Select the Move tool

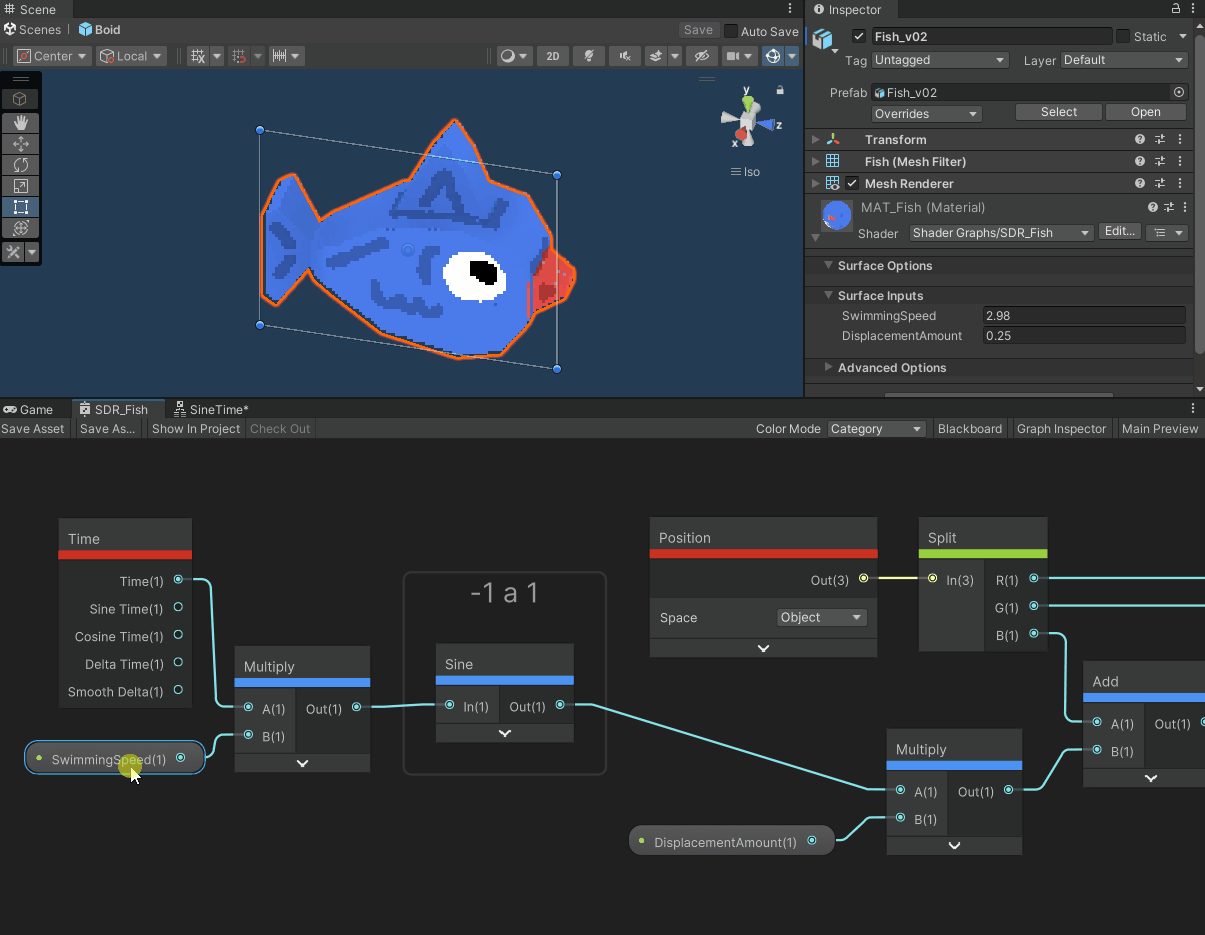[x=20, y=144]
